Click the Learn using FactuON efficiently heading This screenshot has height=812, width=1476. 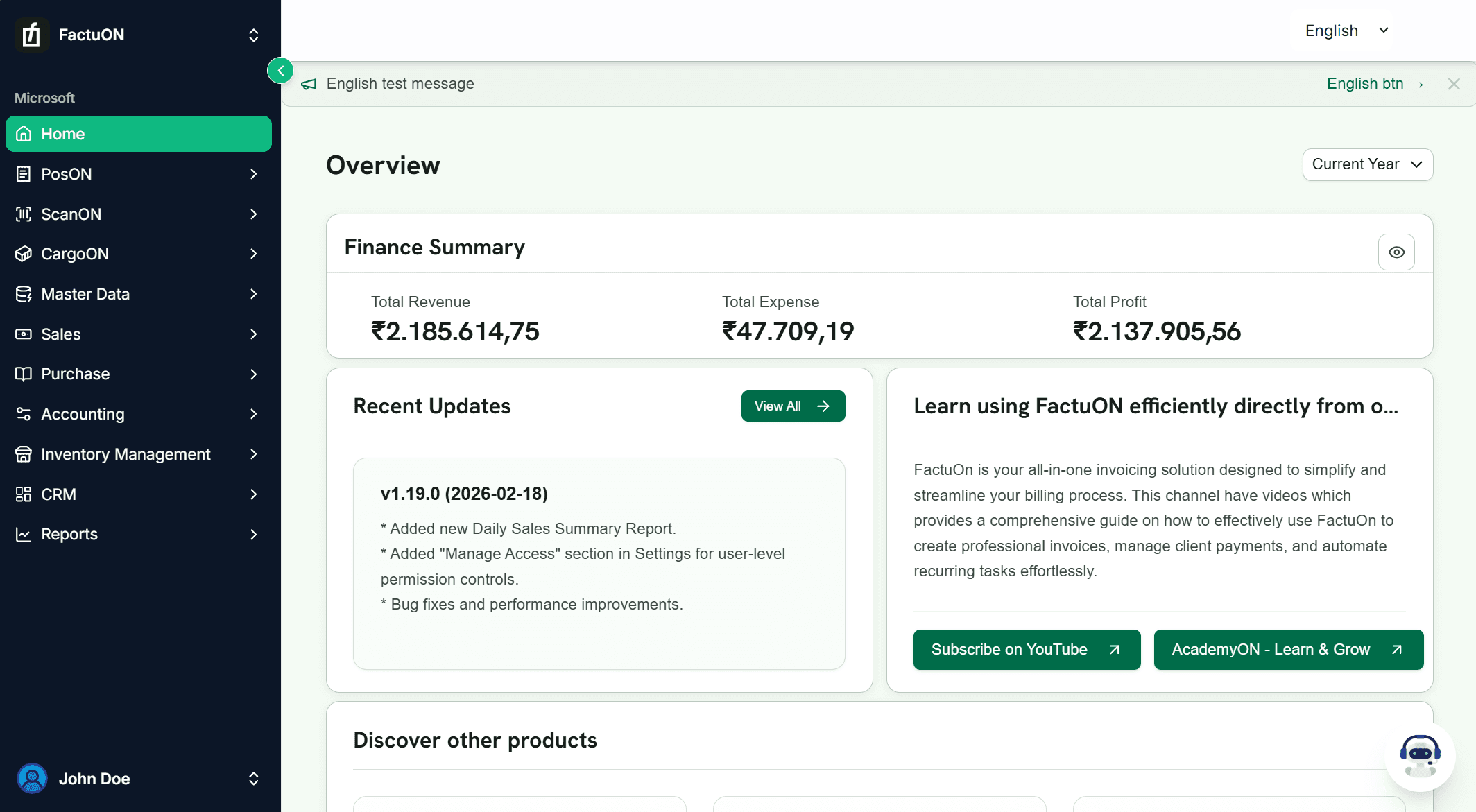point(1156,406)
